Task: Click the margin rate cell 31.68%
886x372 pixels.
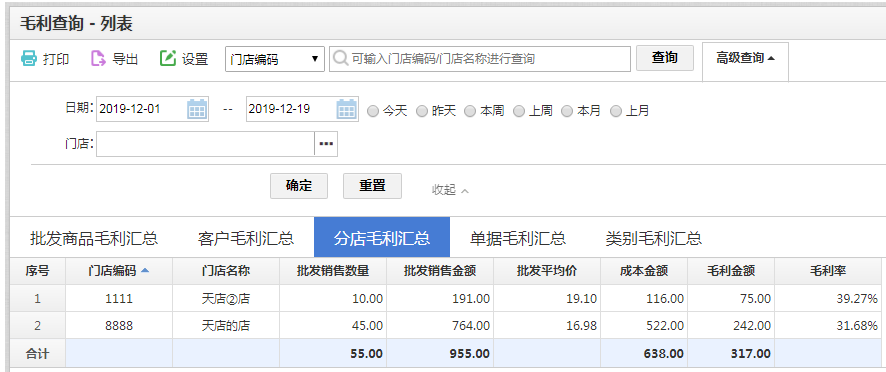Action: click(x=828, y=326)
